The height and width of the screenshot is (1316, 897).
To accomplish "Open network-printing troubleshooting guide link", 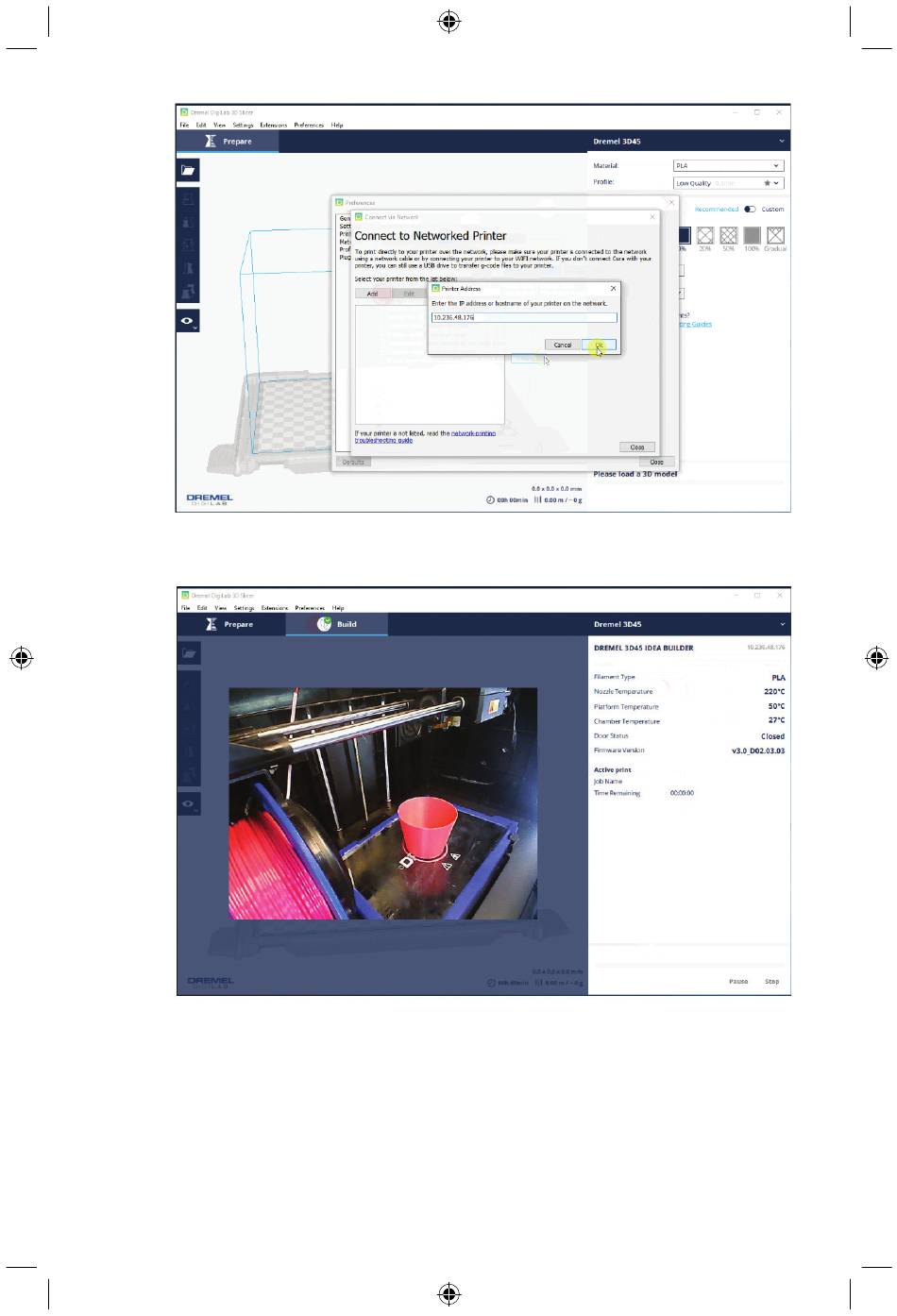I will point(425,436).
